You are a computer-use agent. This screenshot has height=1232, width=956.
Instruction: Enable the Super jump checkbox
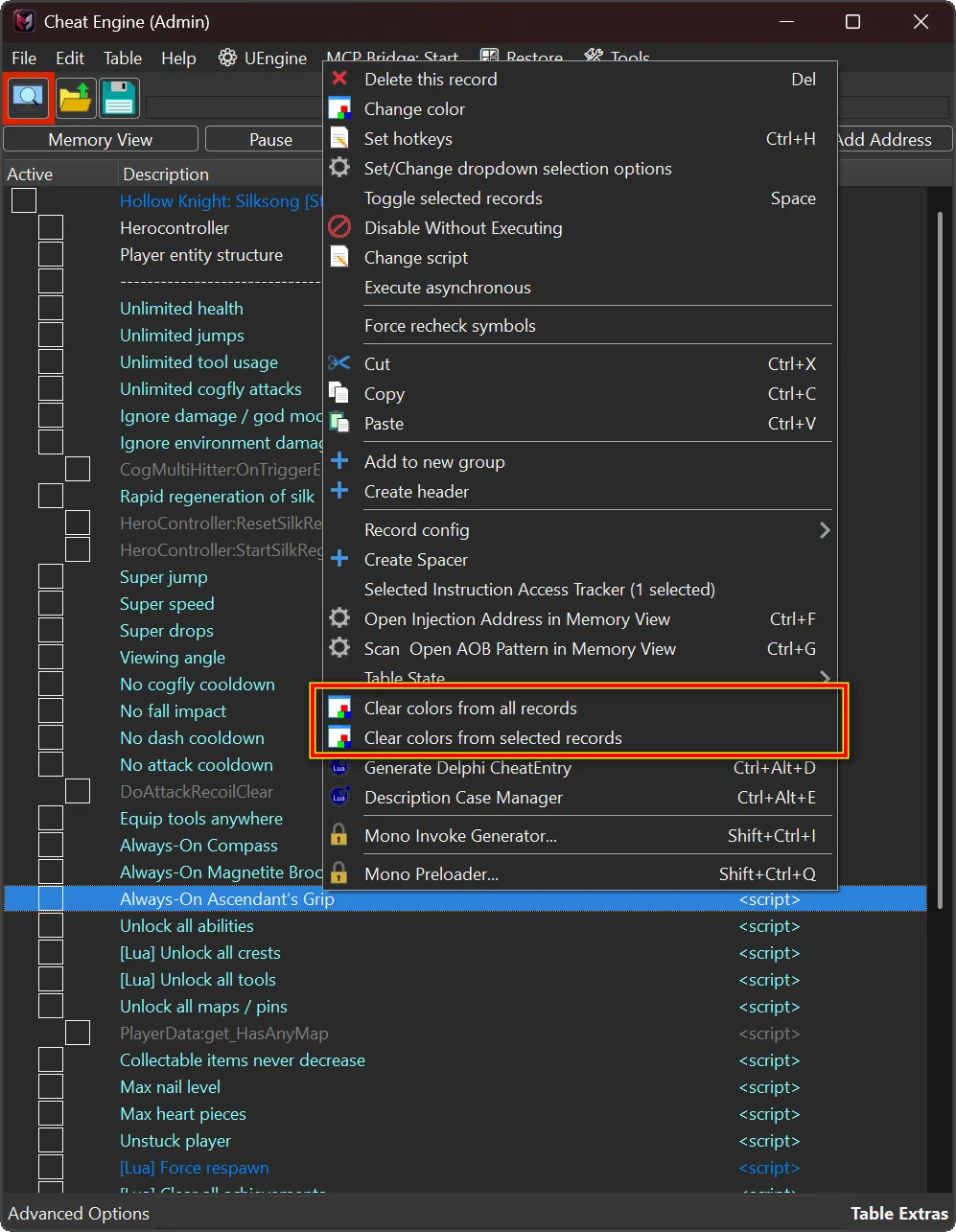coord(51,576)
